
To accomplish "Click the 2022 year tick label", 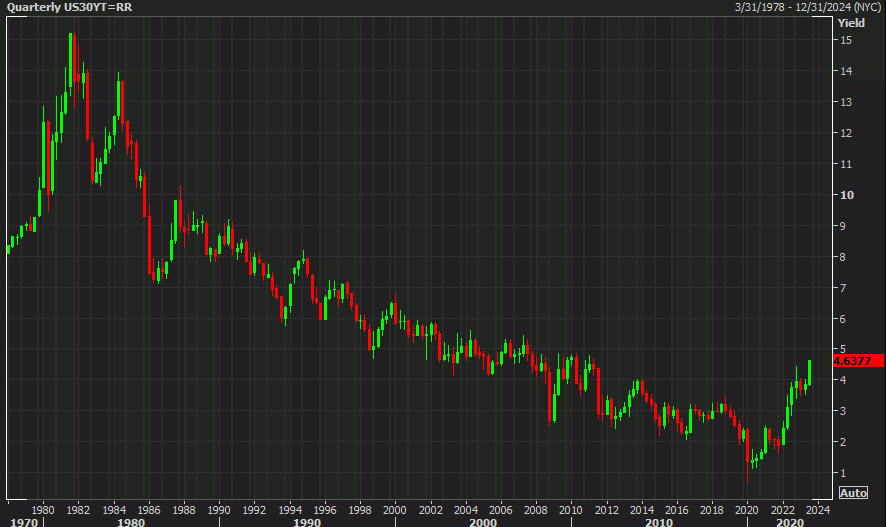I will pyautogui.click(x=783, y=510).
